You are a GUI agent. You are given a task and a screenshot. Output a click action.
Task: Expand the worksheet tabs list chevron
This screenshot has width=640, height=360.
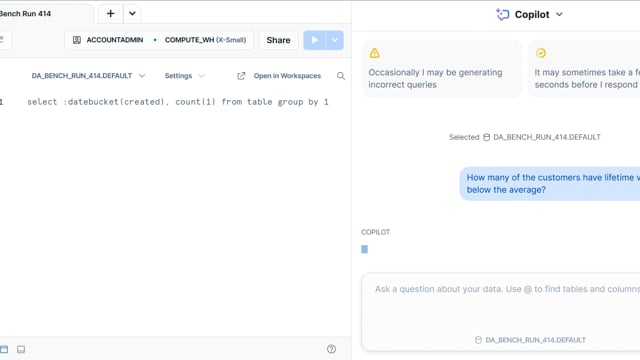point(132,13)
